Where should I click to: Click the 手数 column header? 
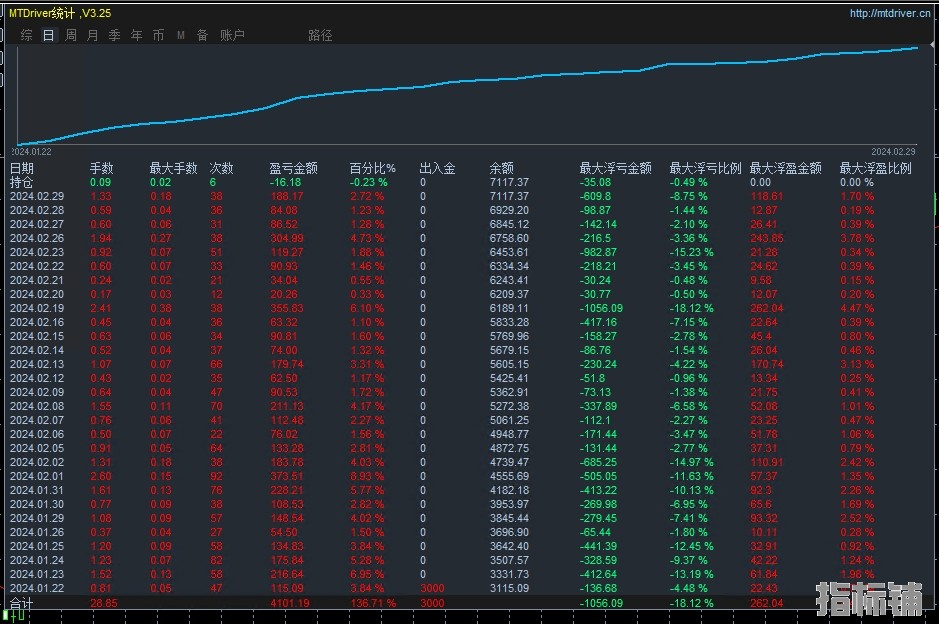(101, 168)
